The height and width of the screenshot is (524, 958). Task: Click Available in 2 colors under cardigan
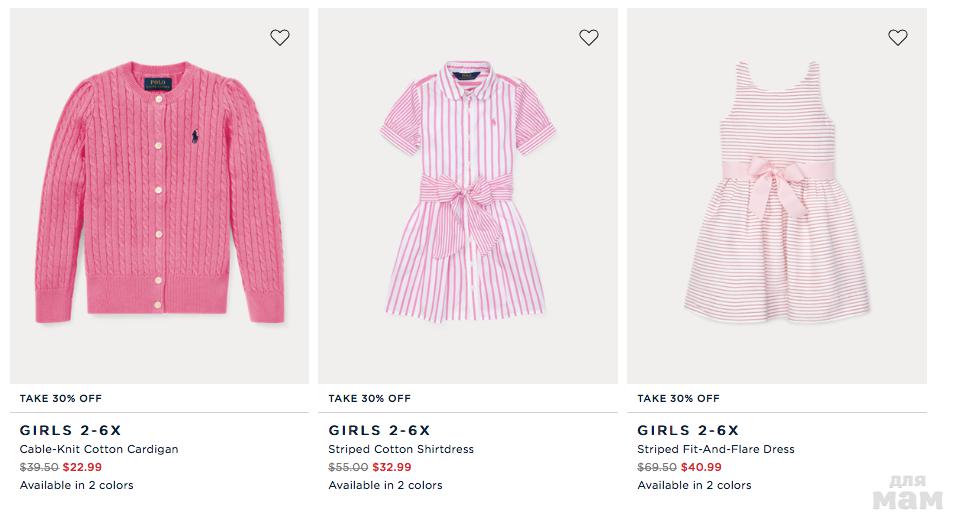point(76,485)
